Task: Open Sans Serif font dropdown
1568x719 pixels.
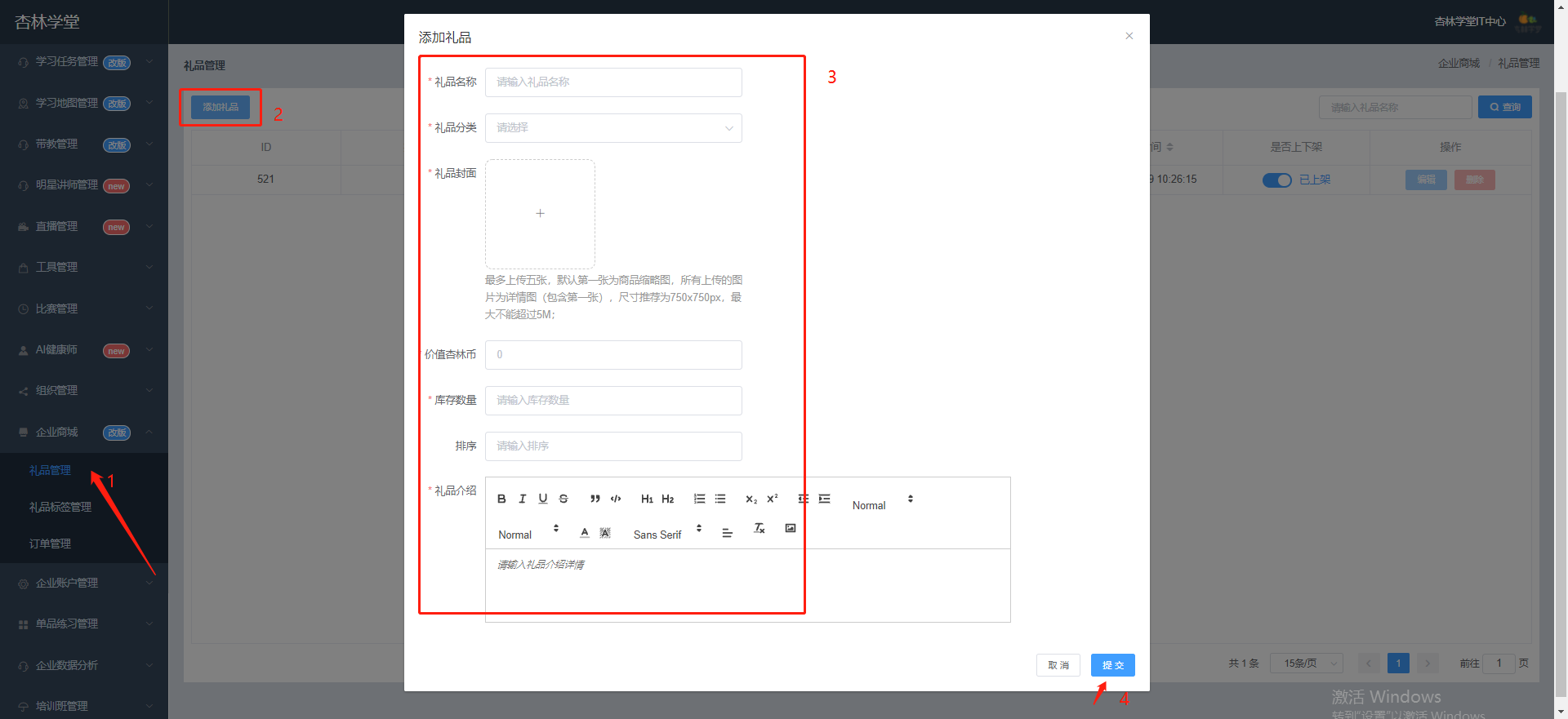Action: coord(668,535)
